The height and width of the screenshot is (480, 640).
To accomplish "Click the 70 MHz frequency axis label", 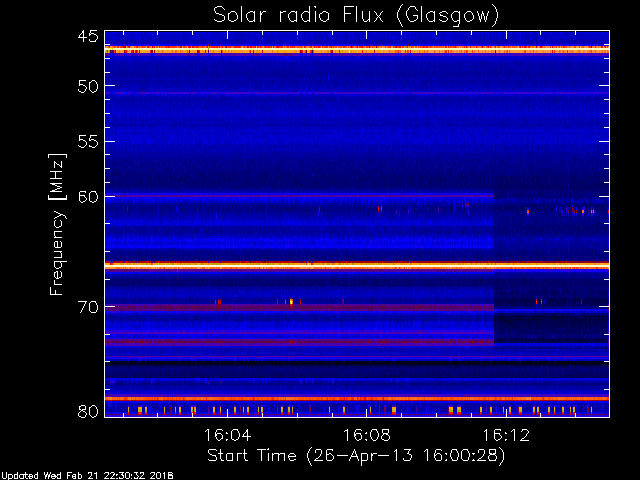I will [88, 307].
